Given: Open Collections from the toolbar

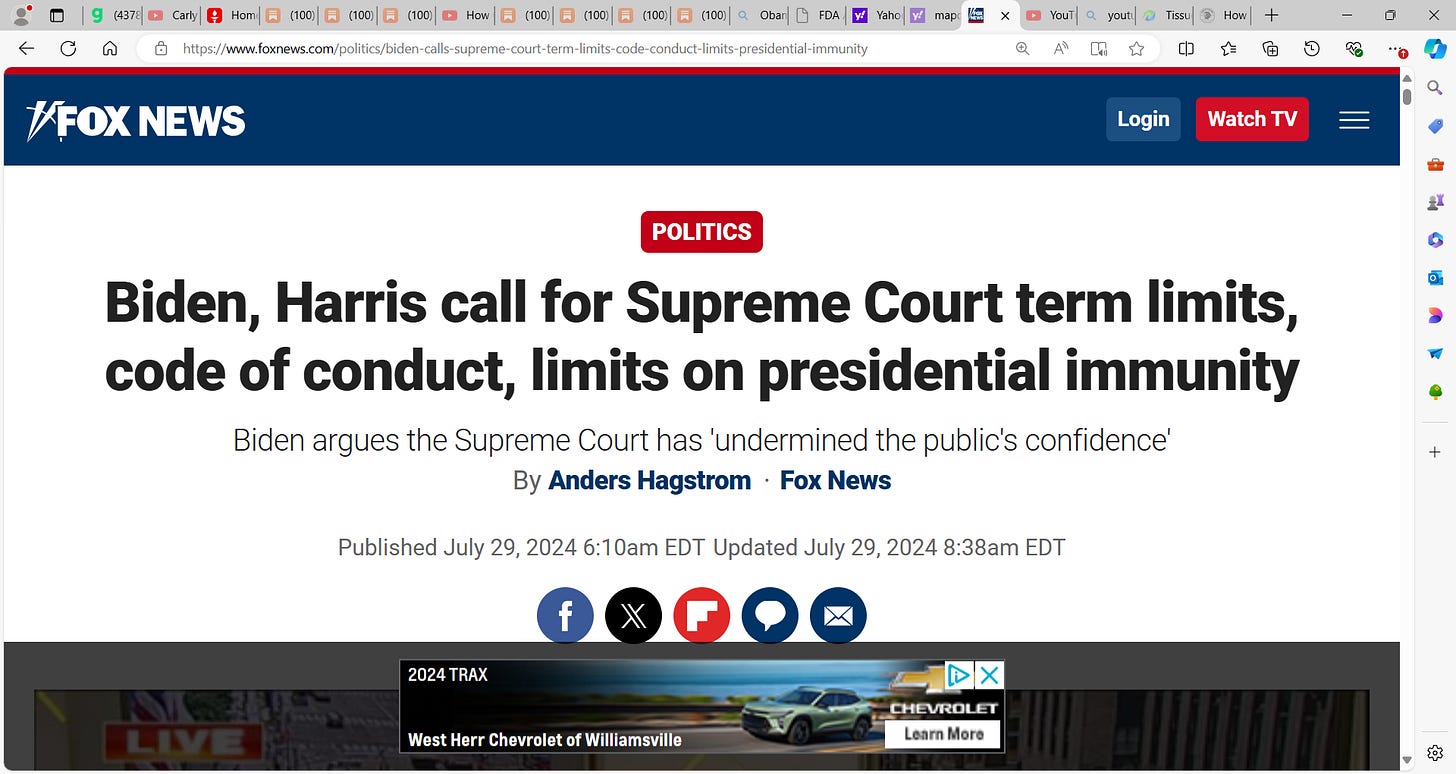Looking at the screenshot, I should [1270, 49].
